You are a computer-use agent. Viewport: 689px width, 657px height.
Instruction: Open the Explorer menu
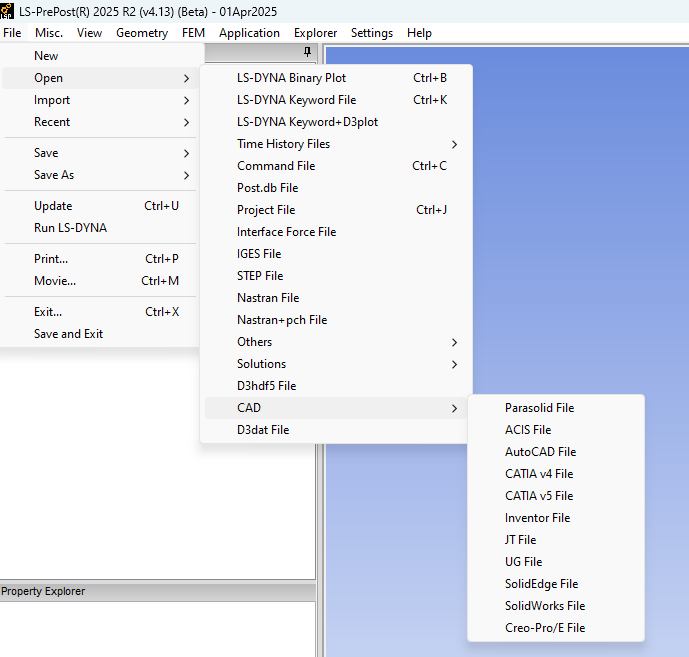[x=315, y=33]
